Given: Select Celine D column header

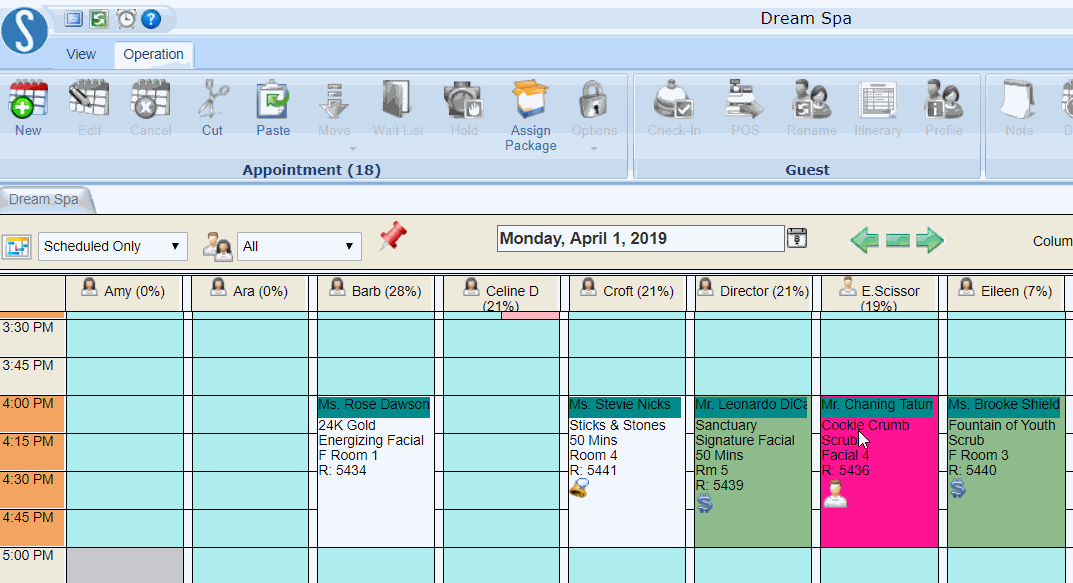Looking at the screenshot, I should coord(502,294).
